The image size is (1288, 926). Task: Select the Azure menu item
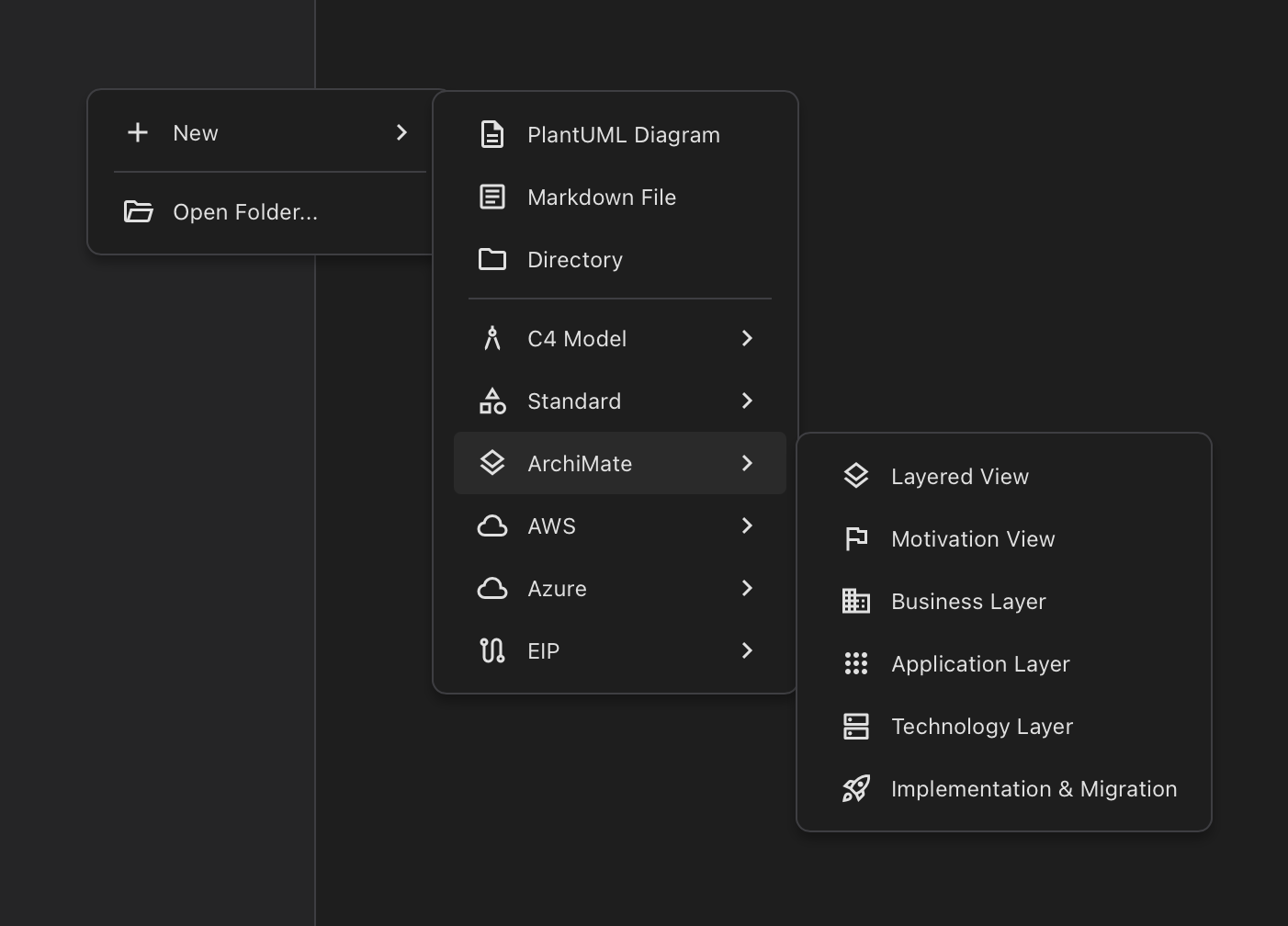pos(620,588)
